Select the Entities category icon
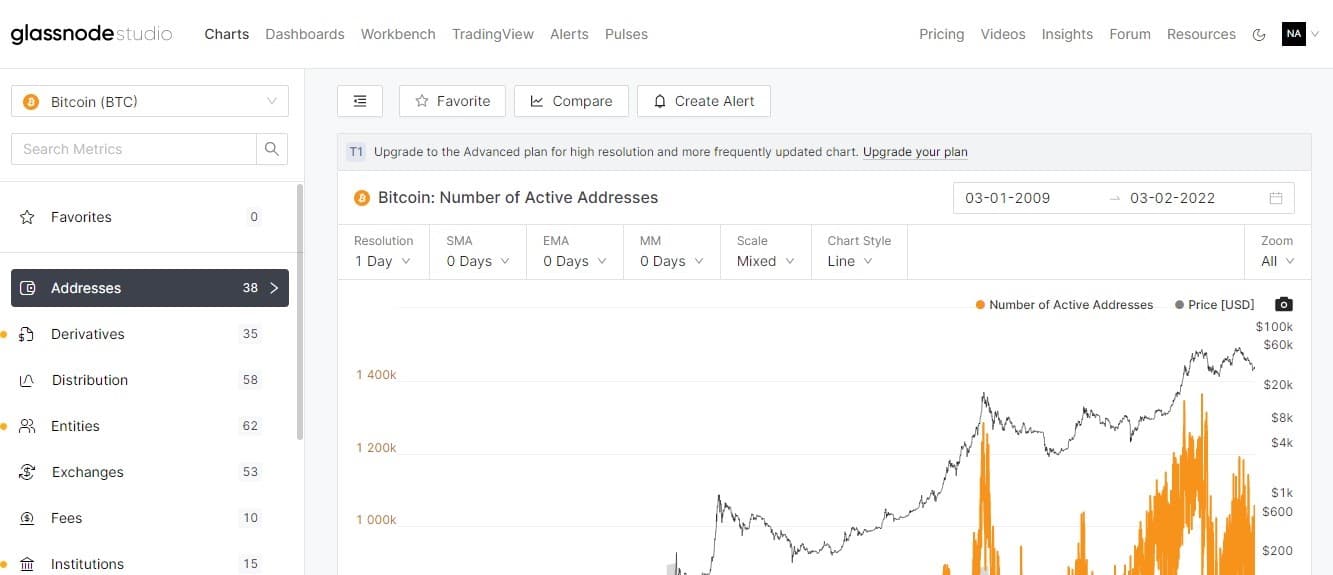1333x575 pixels. [x=28, y=426]
